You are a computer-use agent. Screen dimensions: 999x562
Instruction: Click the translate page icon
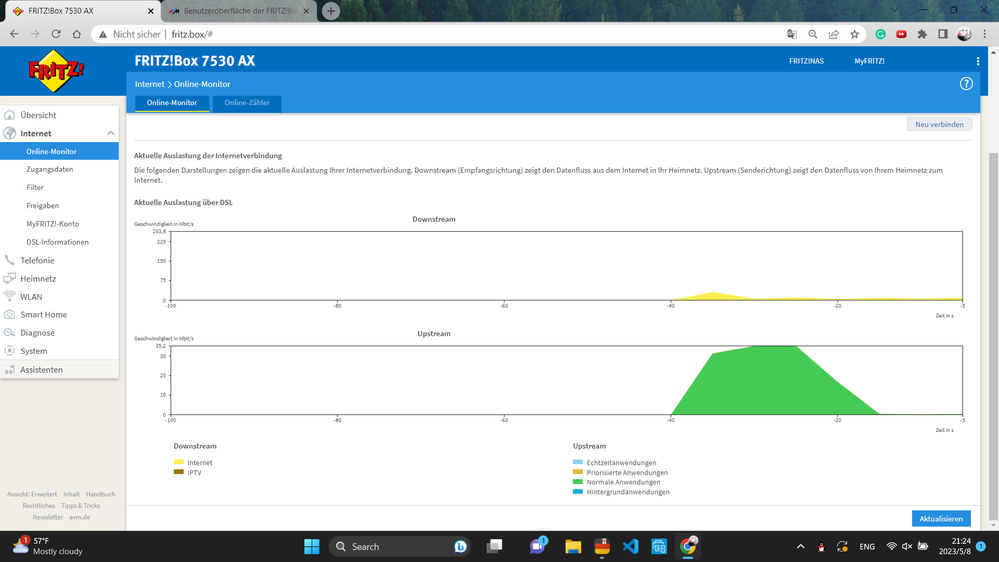tap(792, 34)
